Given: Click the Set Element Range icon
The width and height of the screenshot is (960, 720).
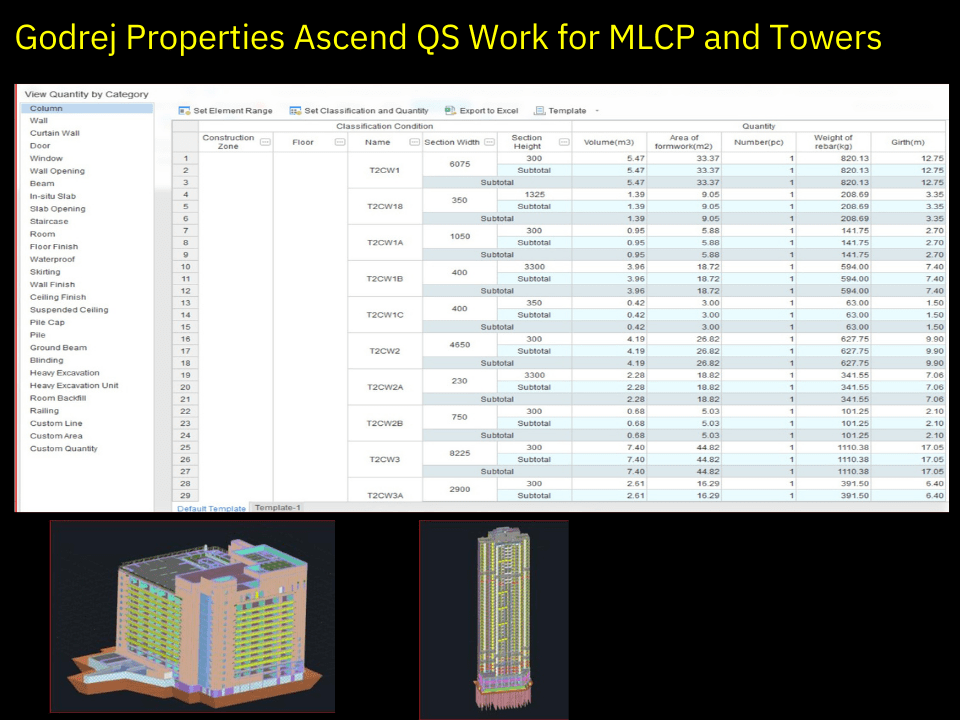Looking at the screenshot, I should 184,111.
